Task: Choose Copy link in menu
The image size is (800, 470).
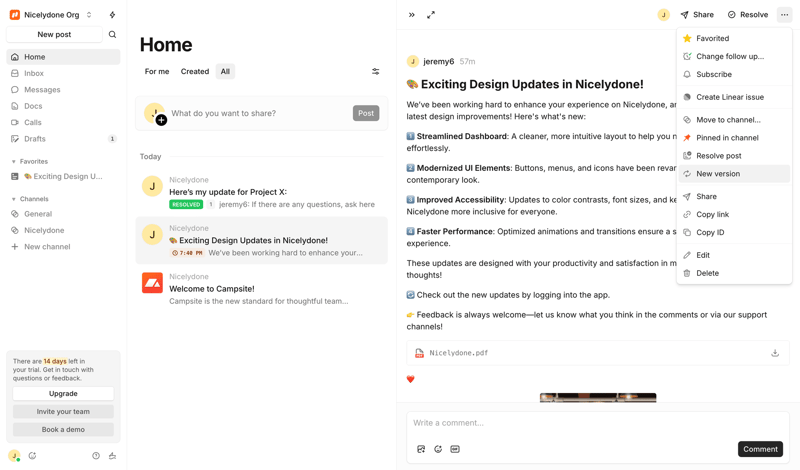Action: click(734, 214)
